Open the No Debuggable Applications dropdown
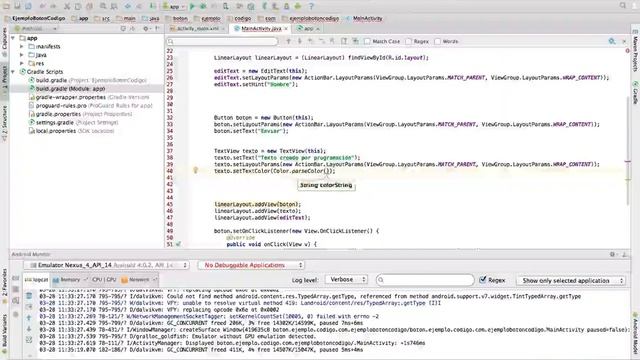Screen dimensions: 640x360 click(x=251, y=265)
